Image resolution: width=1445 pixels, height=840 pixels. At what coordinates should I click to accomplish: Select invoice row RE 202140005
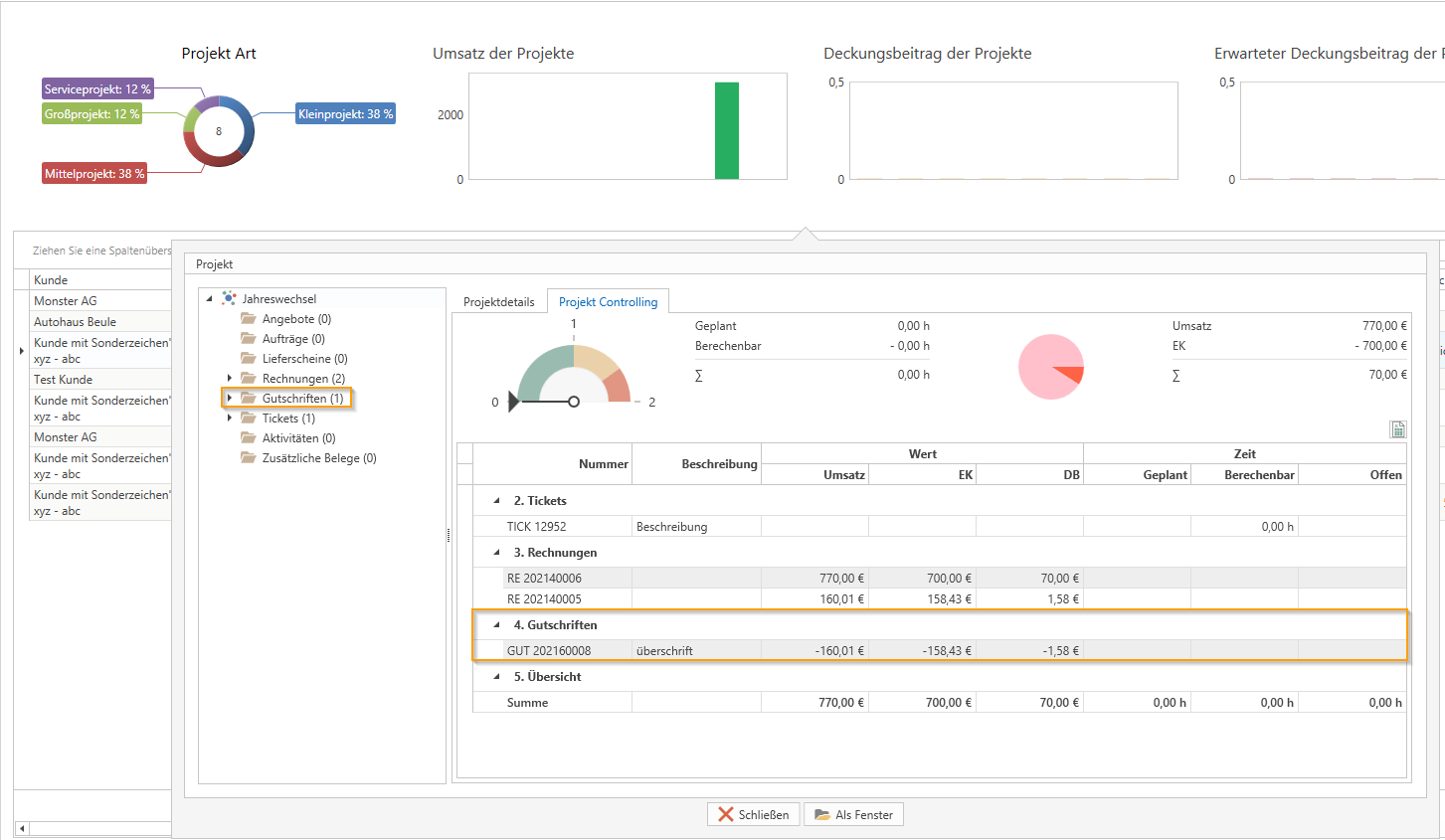point(544,599)
